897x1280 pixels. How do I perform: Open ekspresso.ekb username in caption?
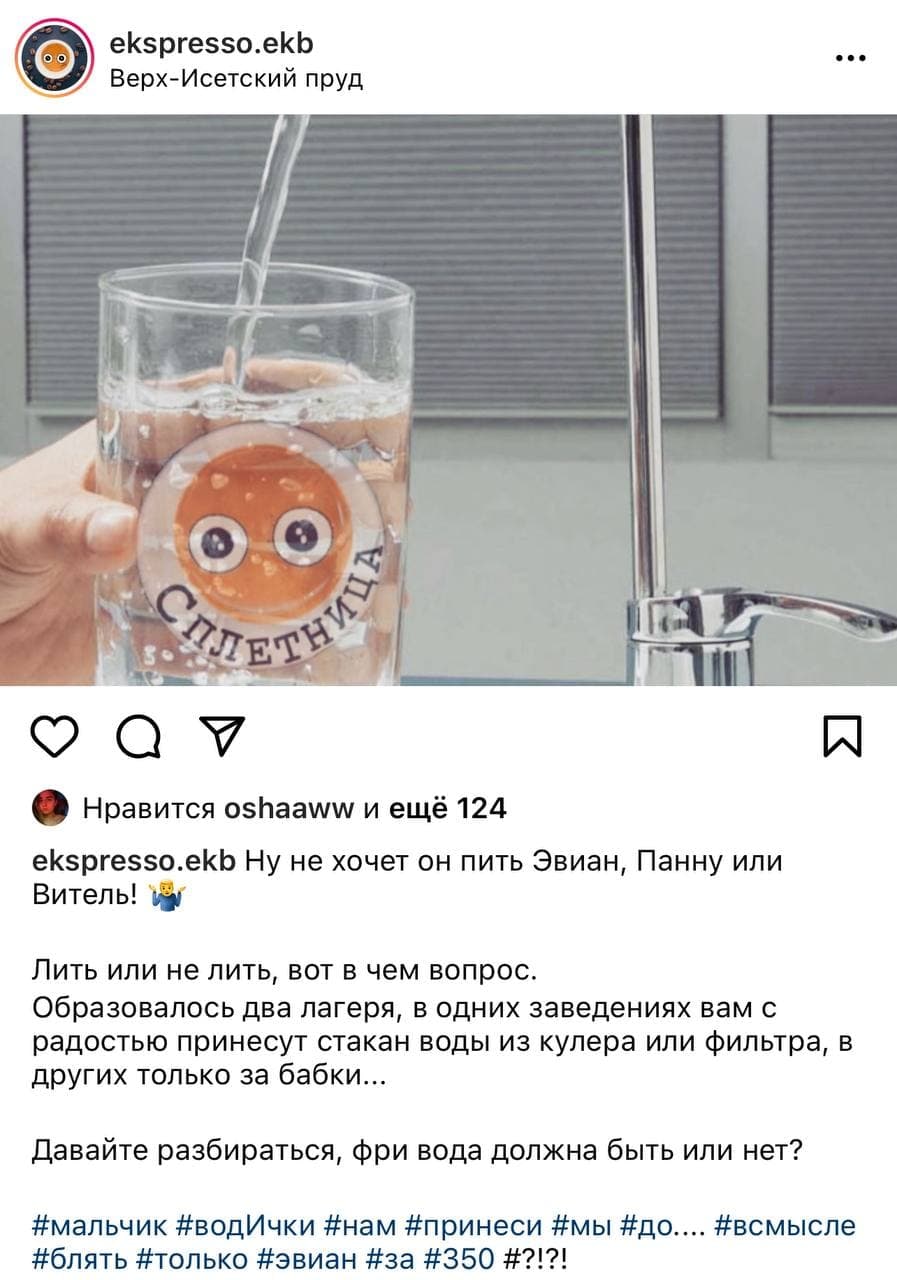[x=134, y=861]
